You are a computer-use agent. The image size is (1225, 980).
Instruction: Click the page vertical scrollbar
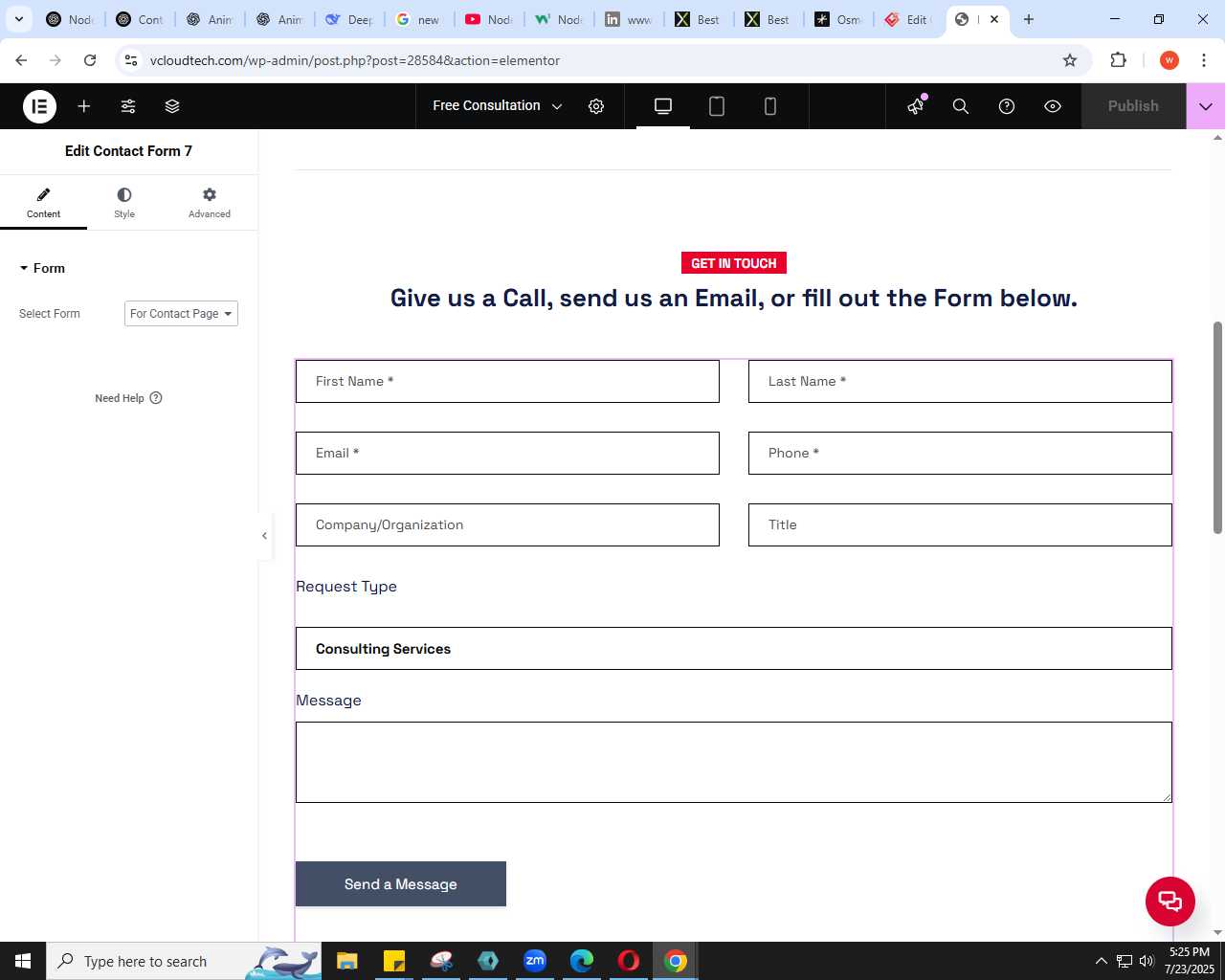[1218, 428]
